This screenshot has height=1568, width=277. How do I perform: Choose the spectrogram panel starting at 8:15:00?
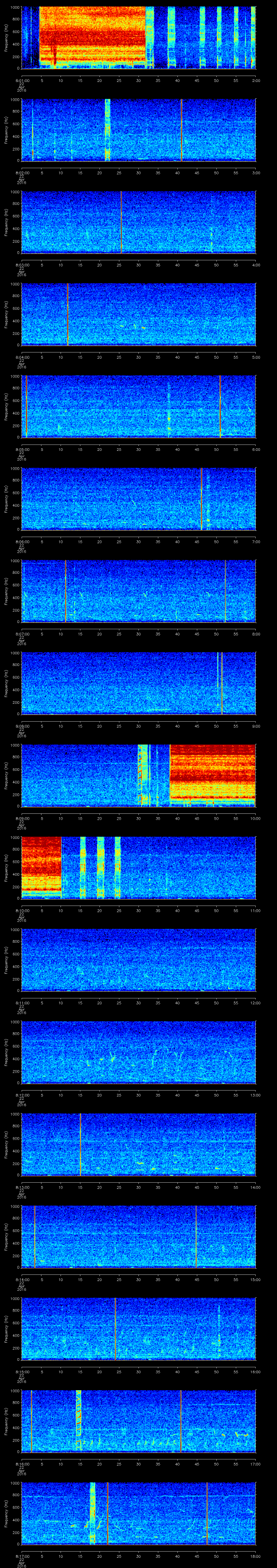[x=138, y=1329]
